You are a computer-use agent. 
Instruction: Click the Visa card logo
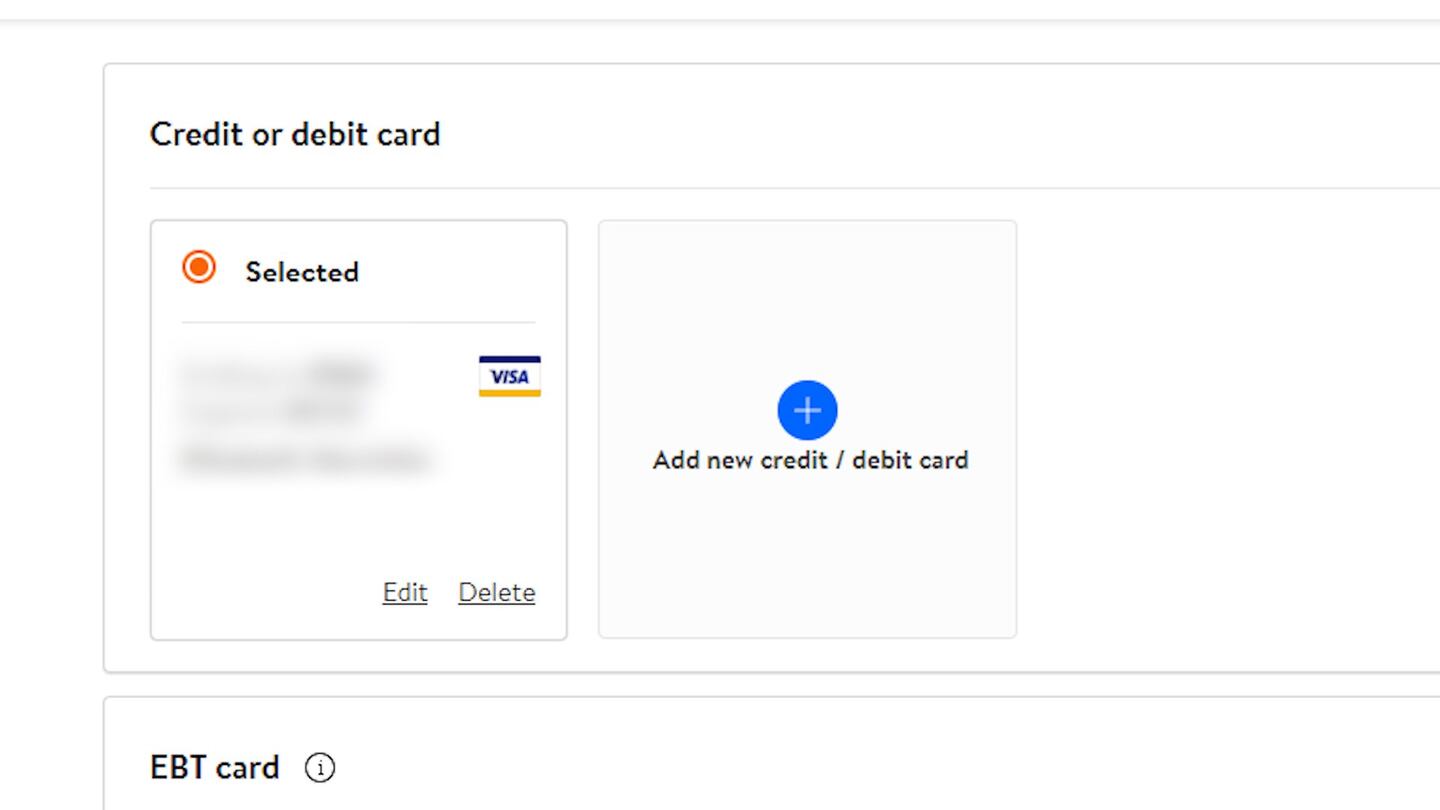point(510,377)
